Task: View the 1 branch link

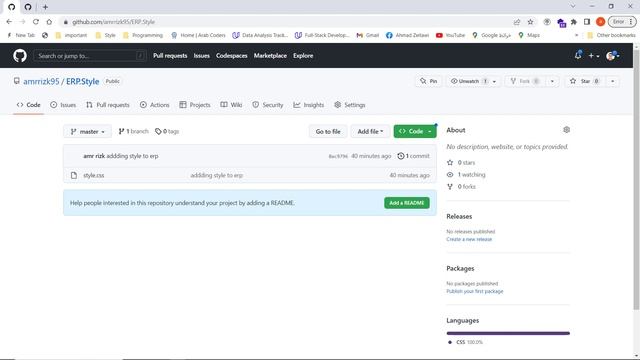Action: 133,131
